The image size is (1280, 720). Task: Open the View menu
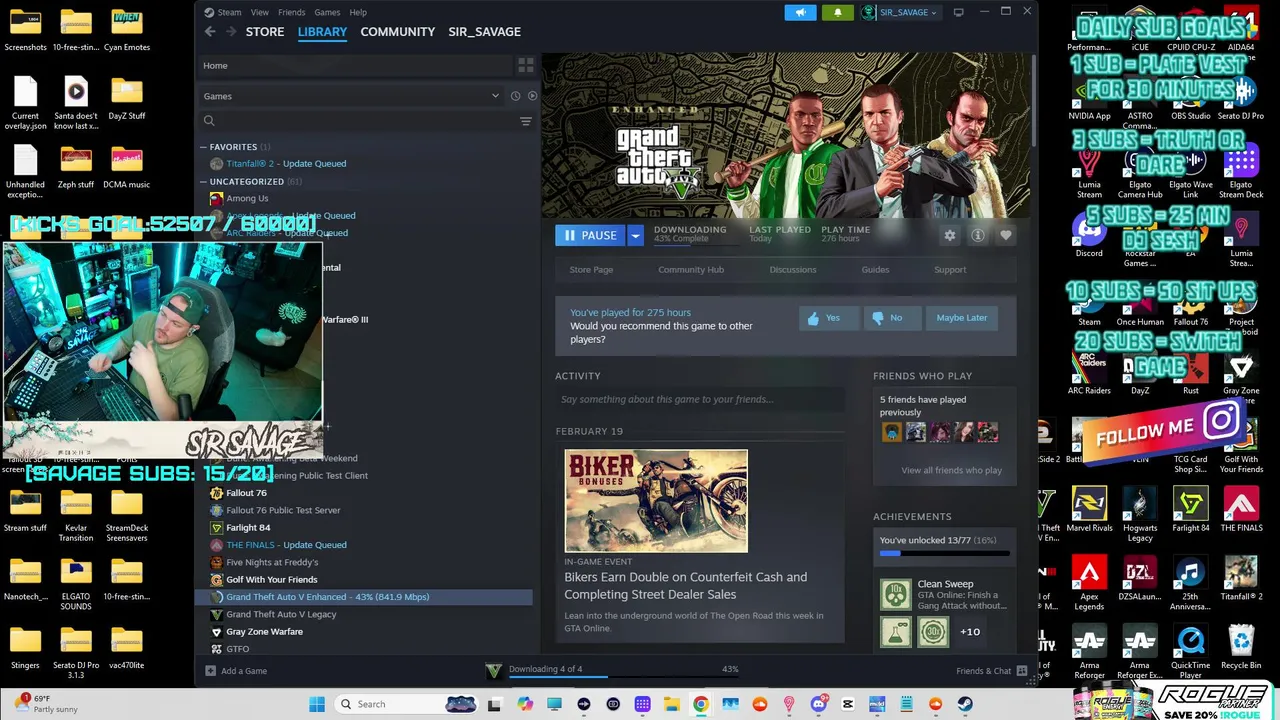click(259, 12)
